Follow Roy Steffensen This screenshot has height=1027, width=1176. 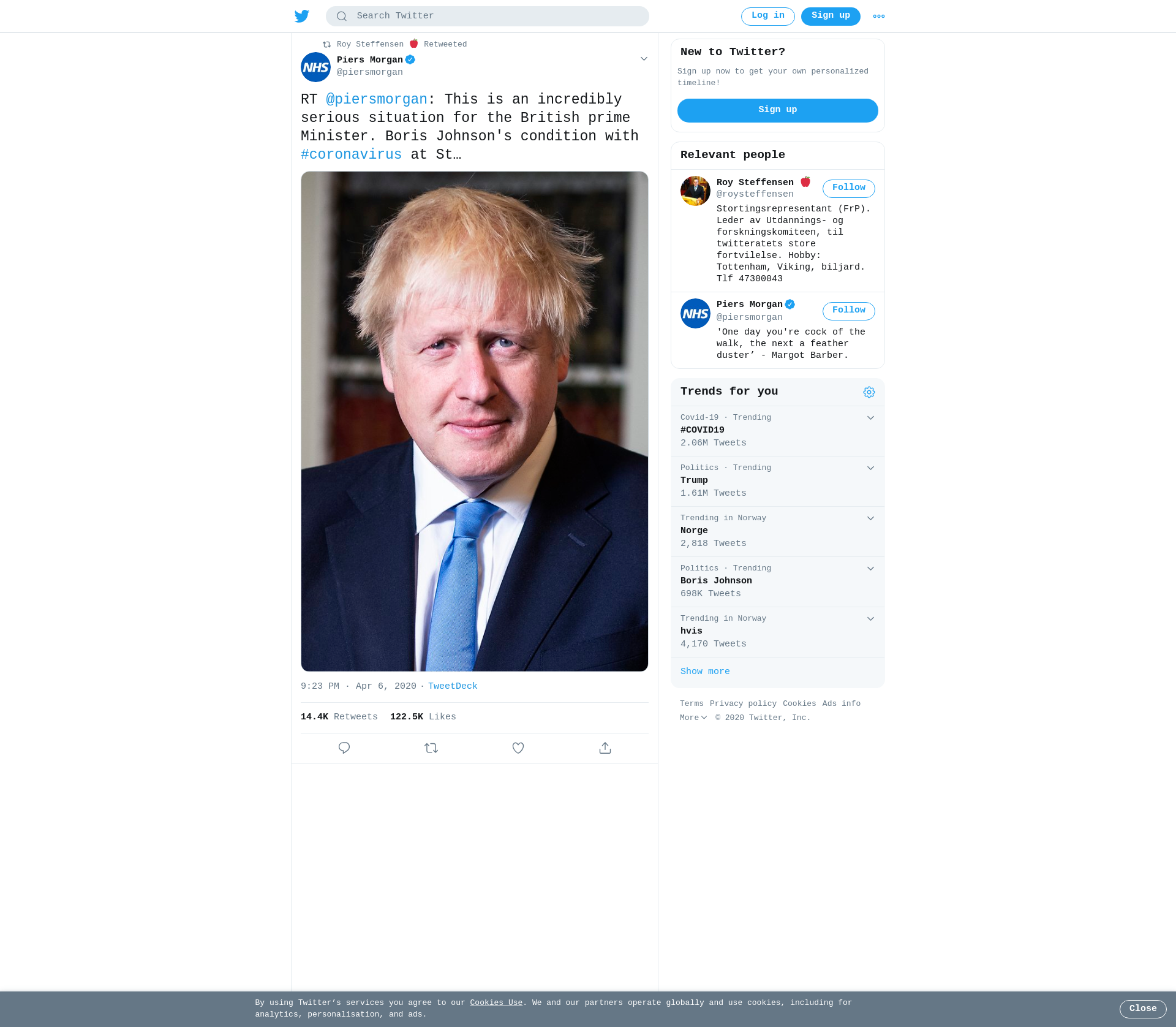(849, 188)
